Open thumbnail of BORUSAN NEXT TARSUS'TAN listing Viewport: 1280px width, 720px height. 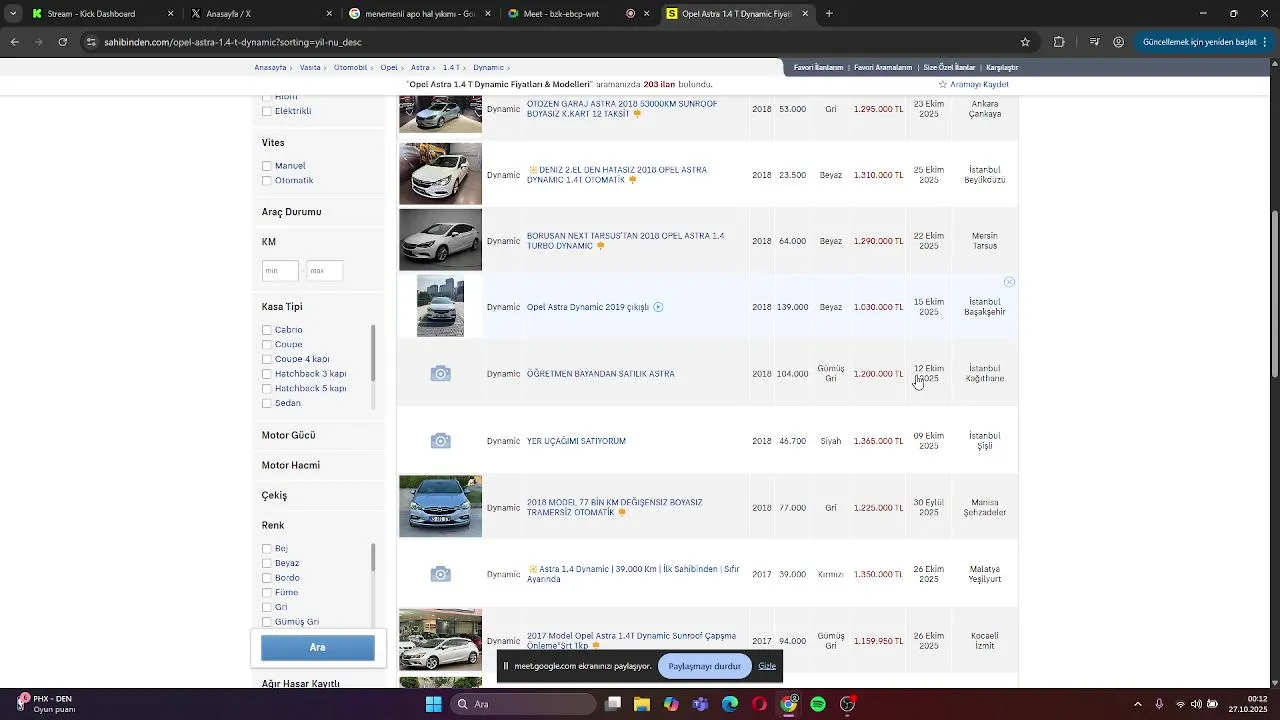tap(440, 240)
